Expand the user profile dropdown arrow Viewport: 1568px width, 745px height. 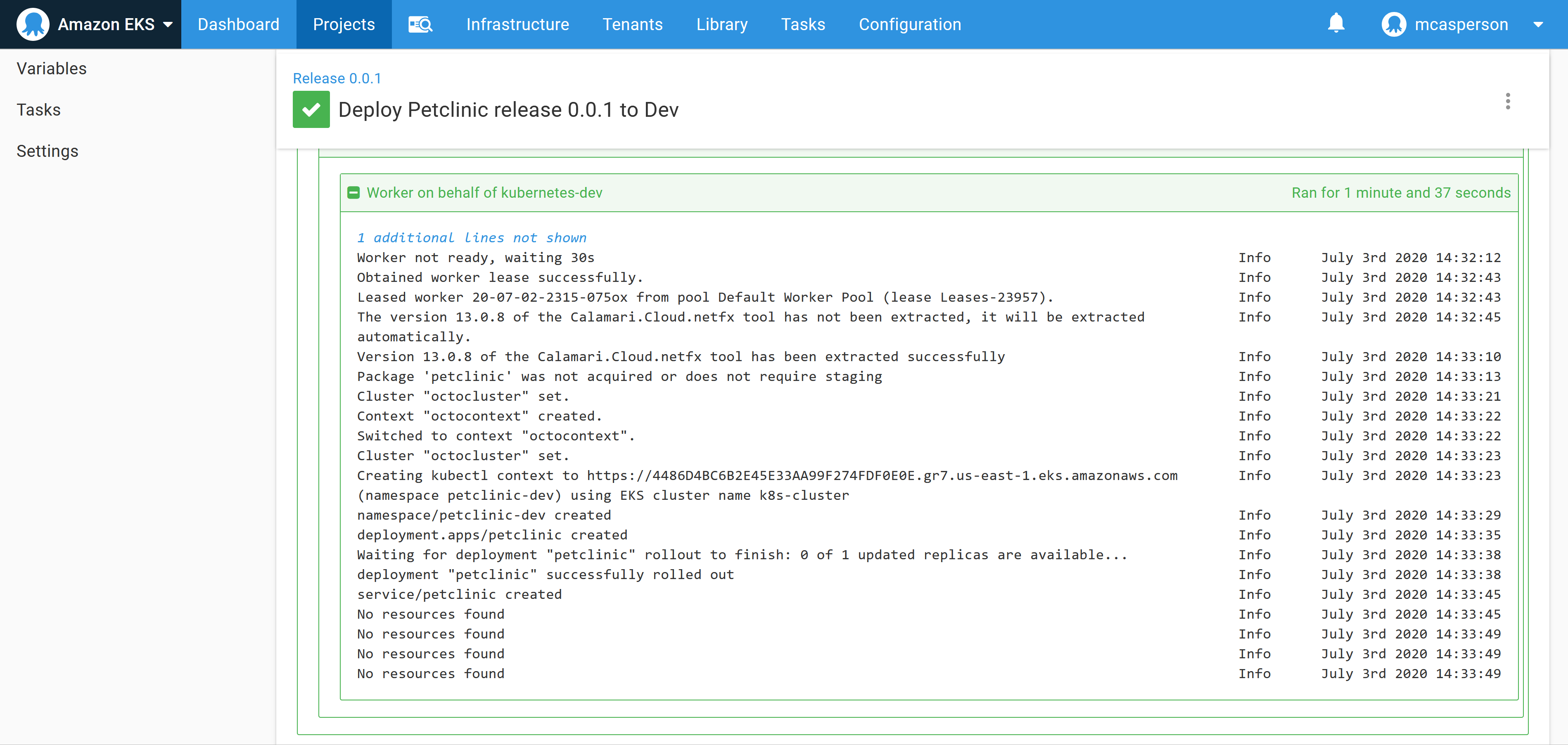point(1537,25)
